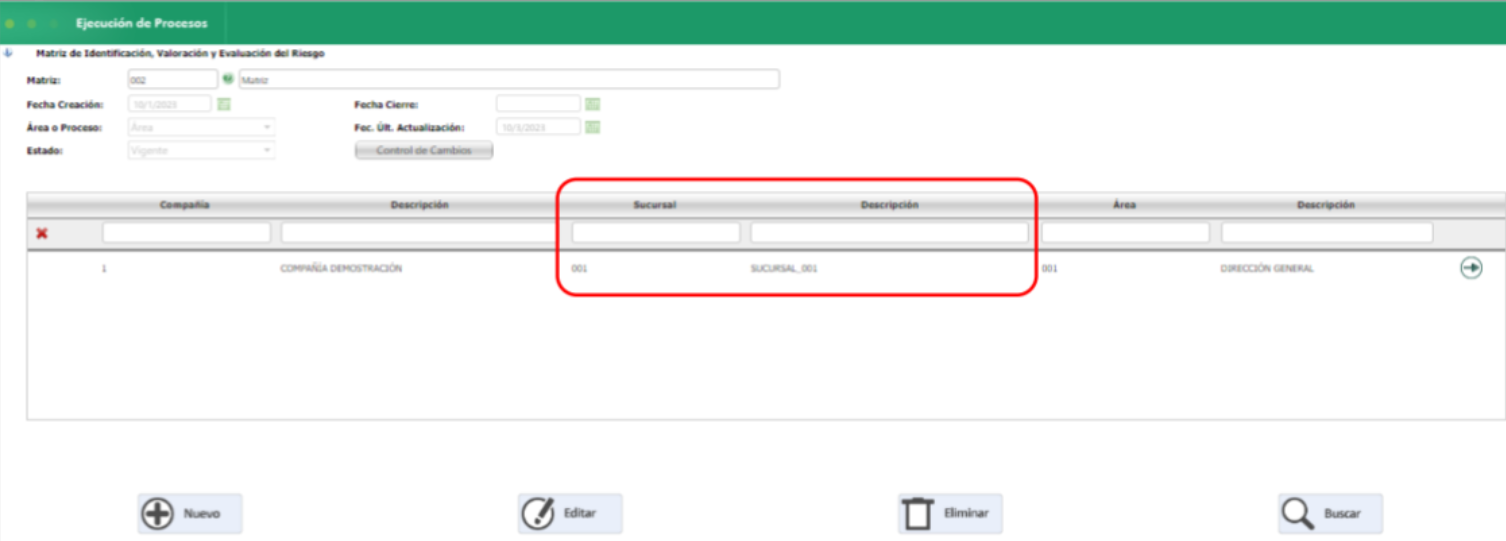Click the Compañía column header
The image size is (1506, 541).
coord(185,205)
